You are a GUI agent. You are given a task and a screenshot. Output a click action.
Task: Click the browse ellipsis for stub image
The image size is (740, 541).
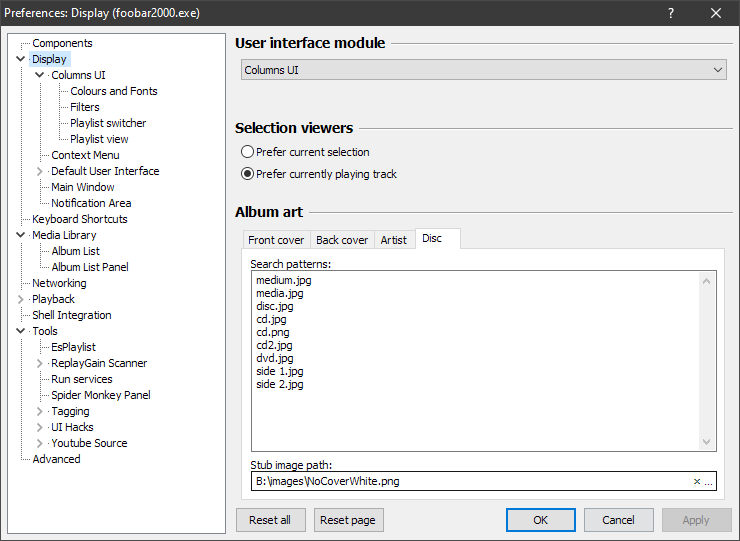click(x=708, y=482)
